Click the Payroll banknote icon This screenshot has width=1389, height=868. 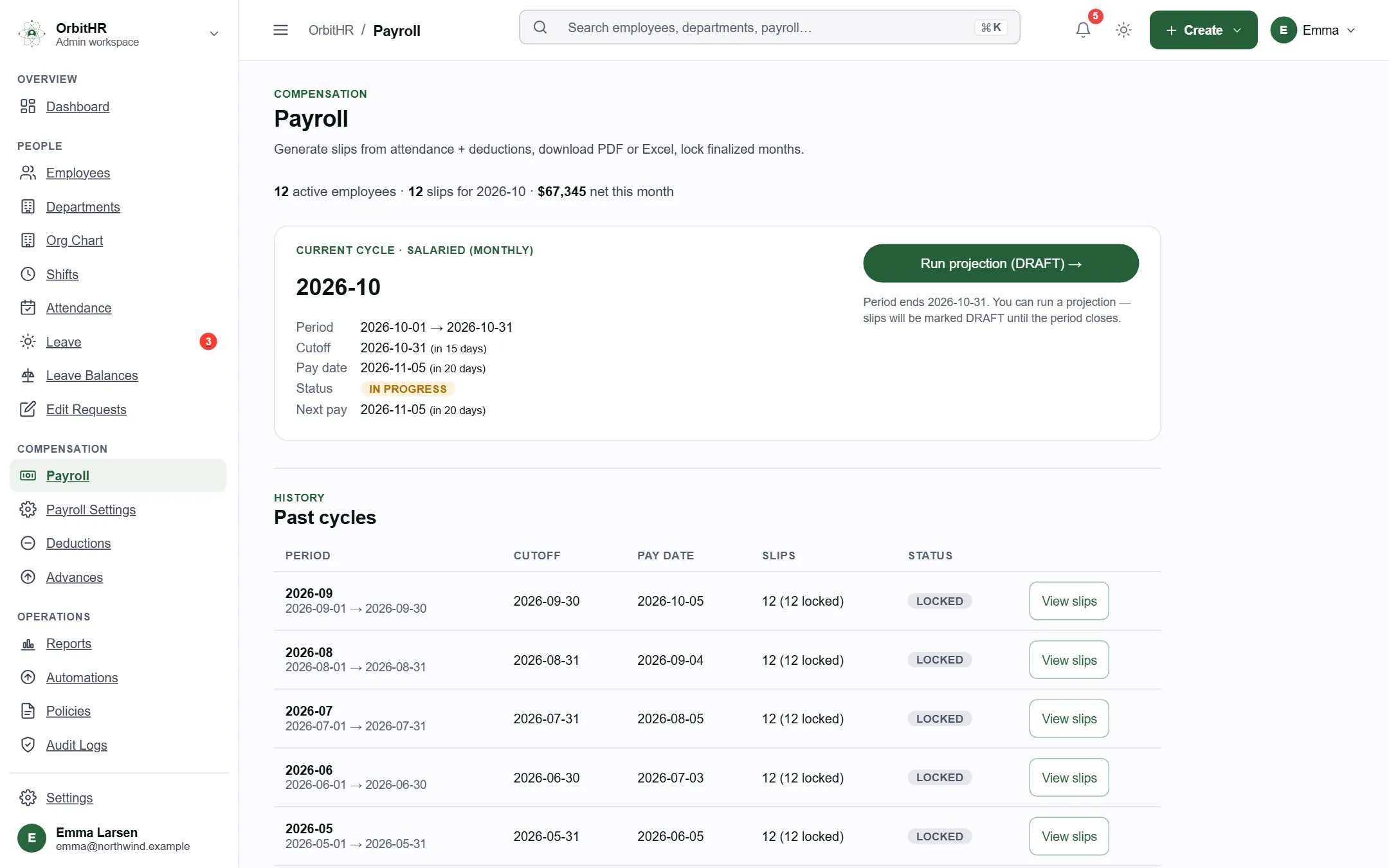pyautogui.click(x=28, y=475)
